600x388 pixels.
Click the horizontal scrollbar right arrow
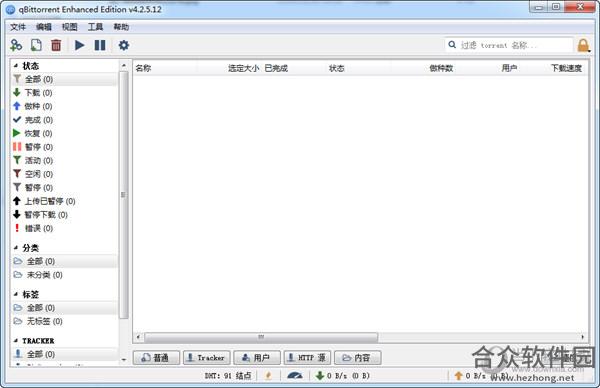(x=582, y=337)
